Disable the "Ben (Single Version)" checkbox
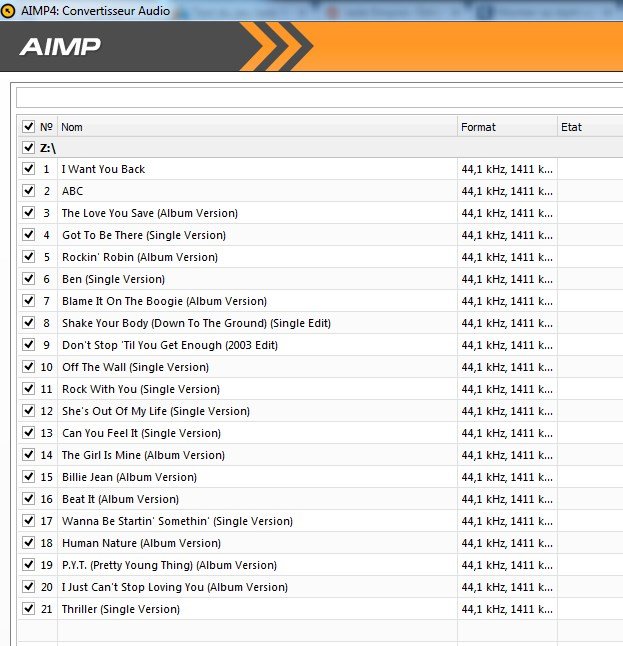Screen dimensions: 623x646 point(28,279)
